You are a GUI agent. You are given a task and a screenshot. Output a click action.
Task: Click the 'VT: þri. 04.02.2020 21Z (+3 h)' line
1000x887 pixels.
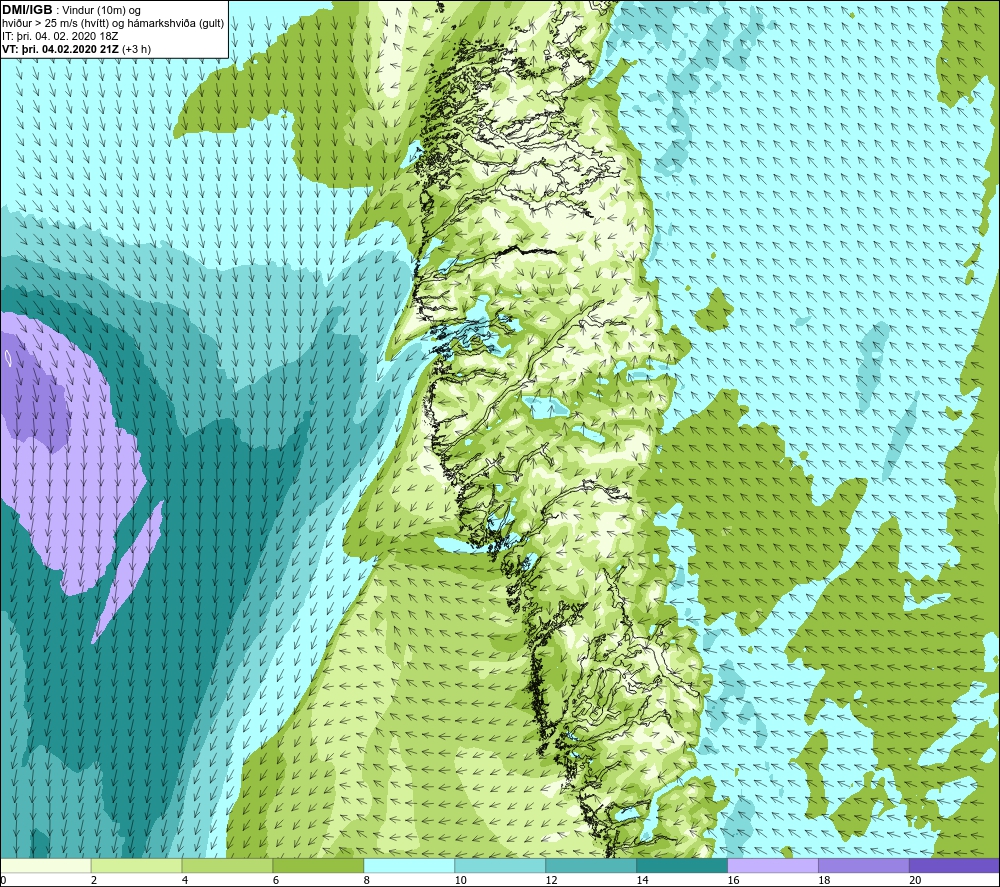pos(77,48)
